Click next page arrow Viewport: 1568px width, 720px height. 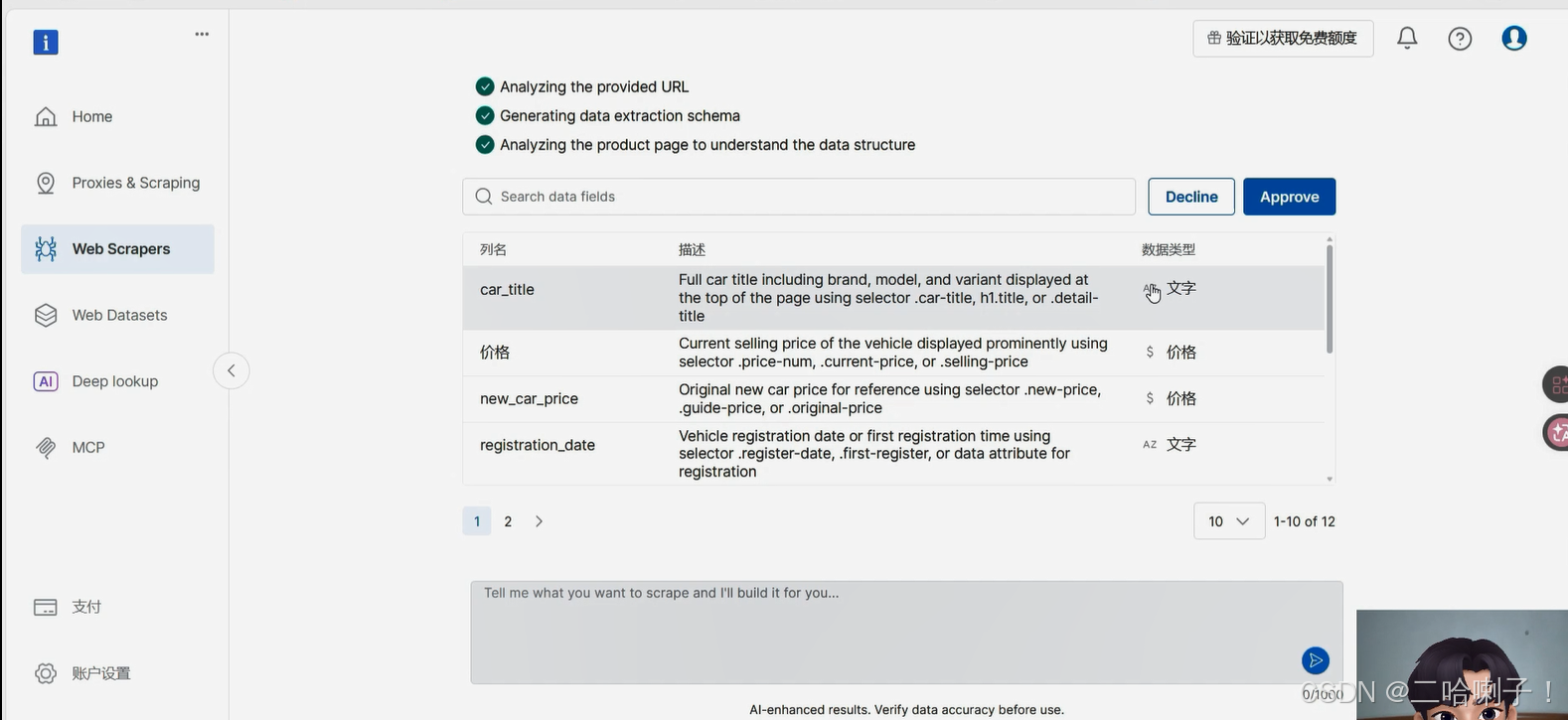pos(539,521)
